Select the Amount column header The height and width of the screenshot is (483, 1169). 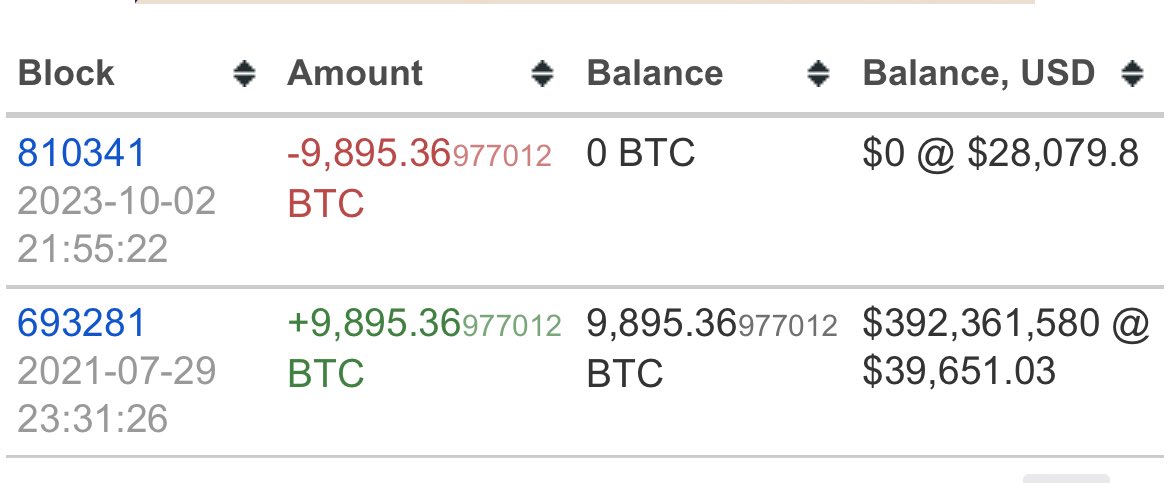(355, 74)
